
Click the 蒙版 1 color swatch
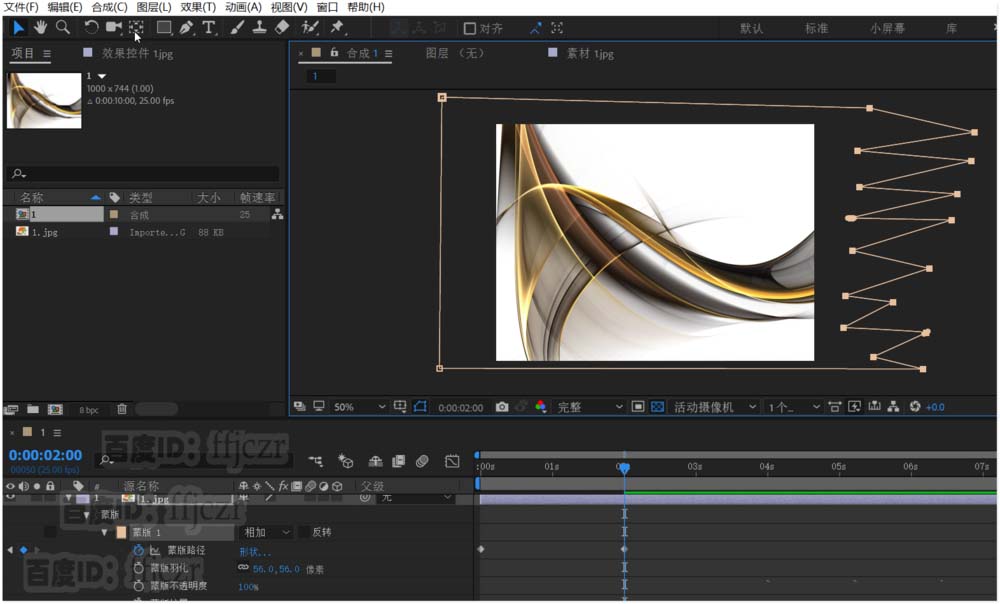coord(121,533)
